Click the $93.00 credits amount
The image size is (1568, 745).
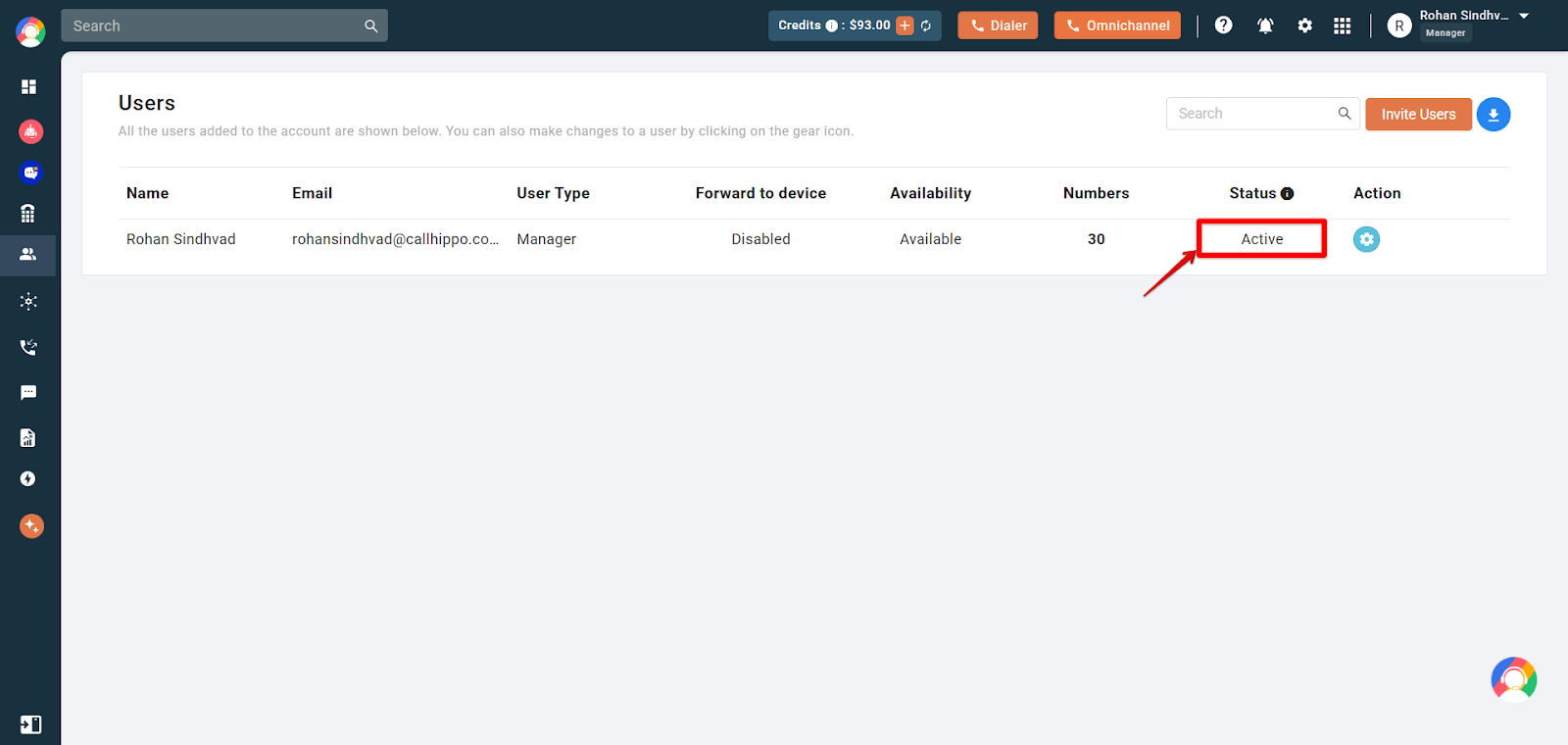tap(870, 25)
